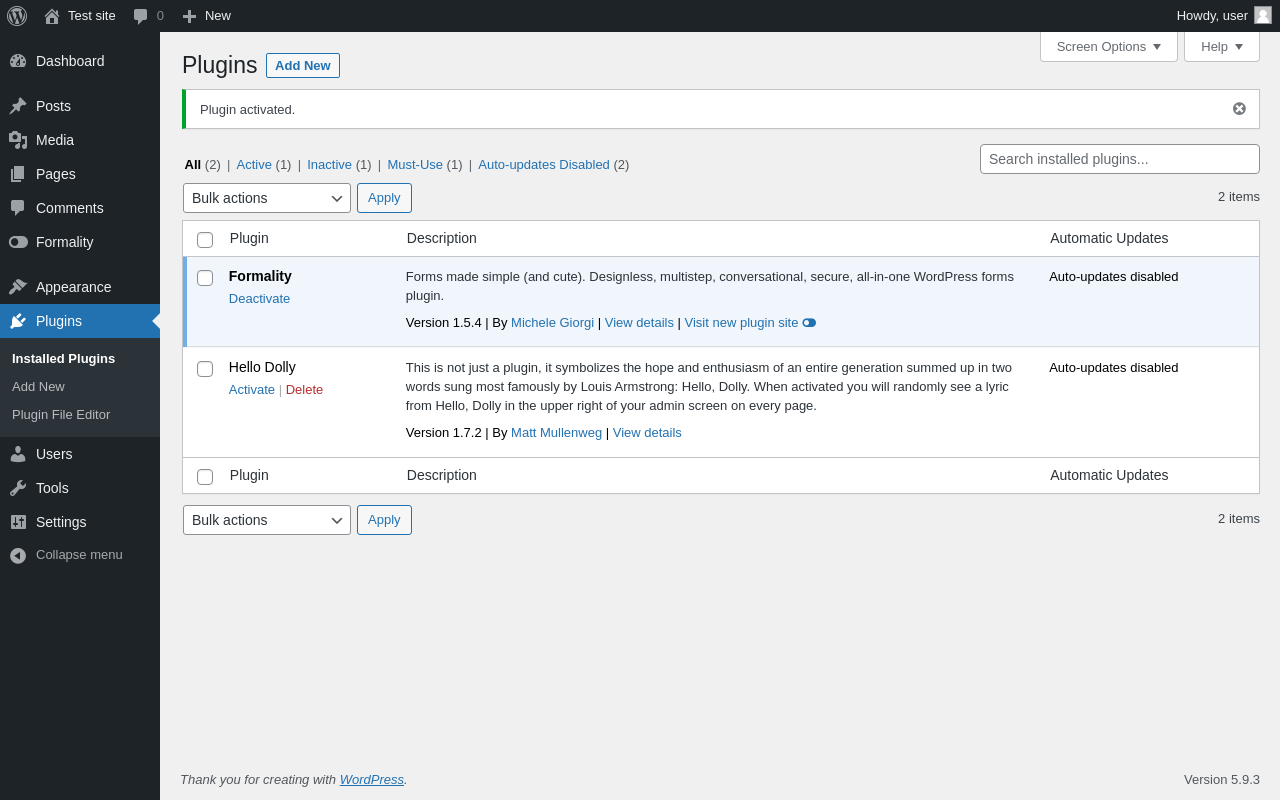Check the Formality plugin checkbox
Image resolution: width=1280 pixels, height=800 pixels.
(205, 278)
